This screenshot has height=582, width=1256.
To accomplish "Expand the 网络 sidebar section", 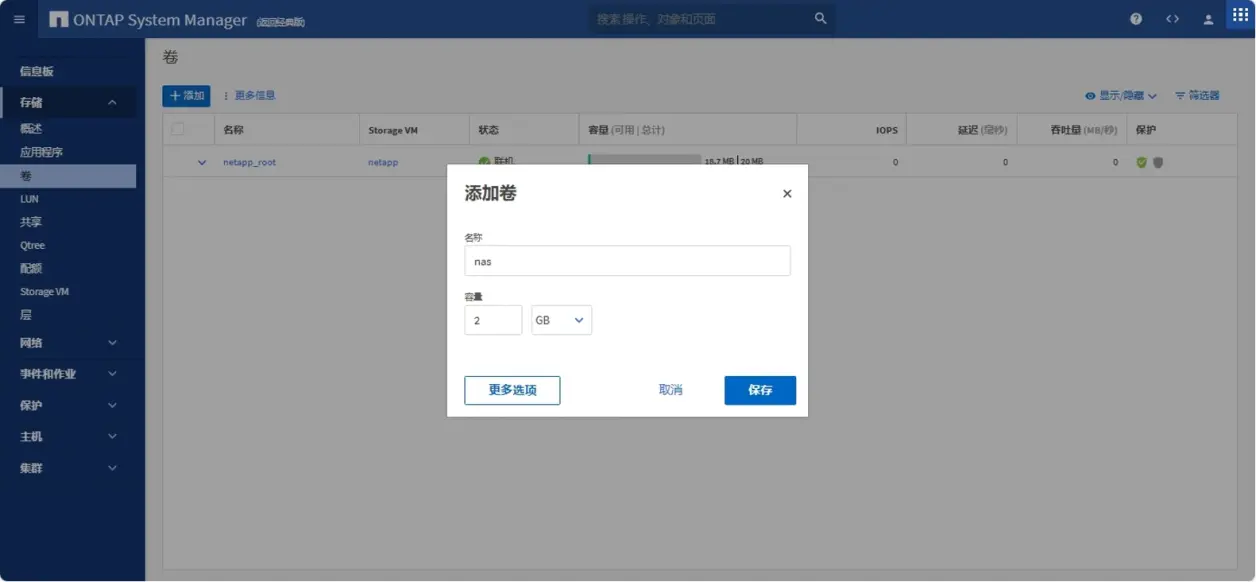I will [68, 343].
